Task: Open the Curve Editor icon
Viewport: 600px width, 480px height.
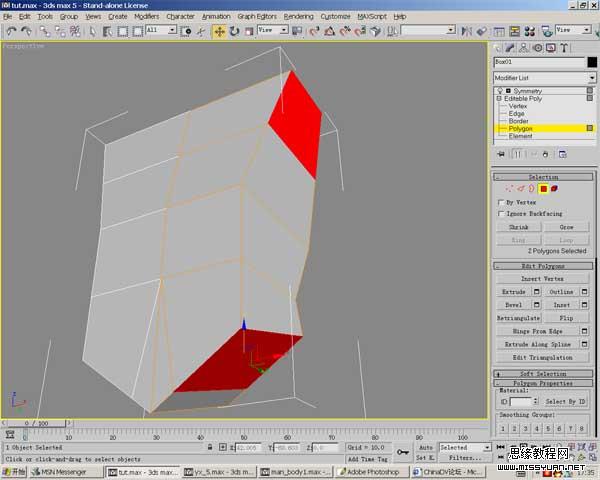Action: 499,31
